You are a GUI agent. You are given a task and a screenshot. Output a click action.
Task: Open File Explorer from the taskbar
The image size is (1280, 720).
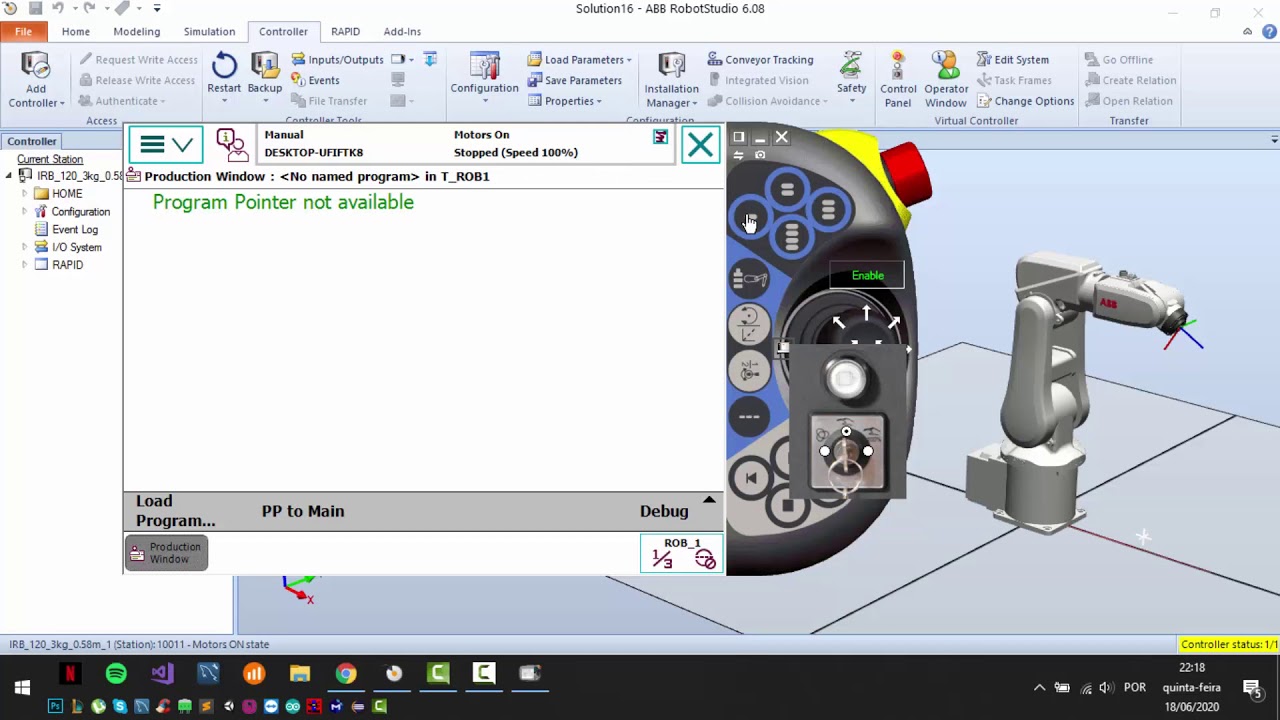(x=299, y=674)
